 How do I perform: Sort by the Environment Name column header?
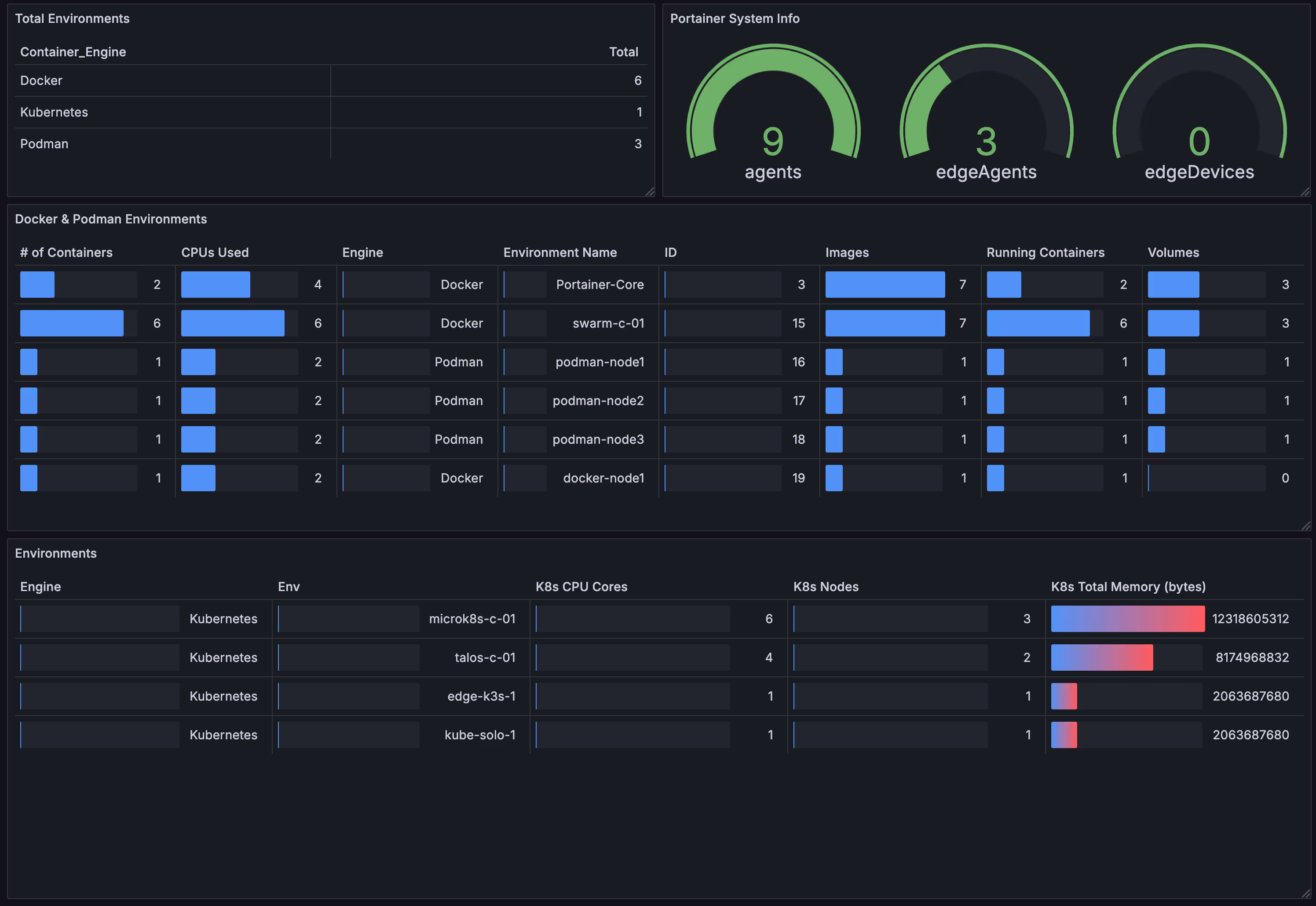click(560, 252)
